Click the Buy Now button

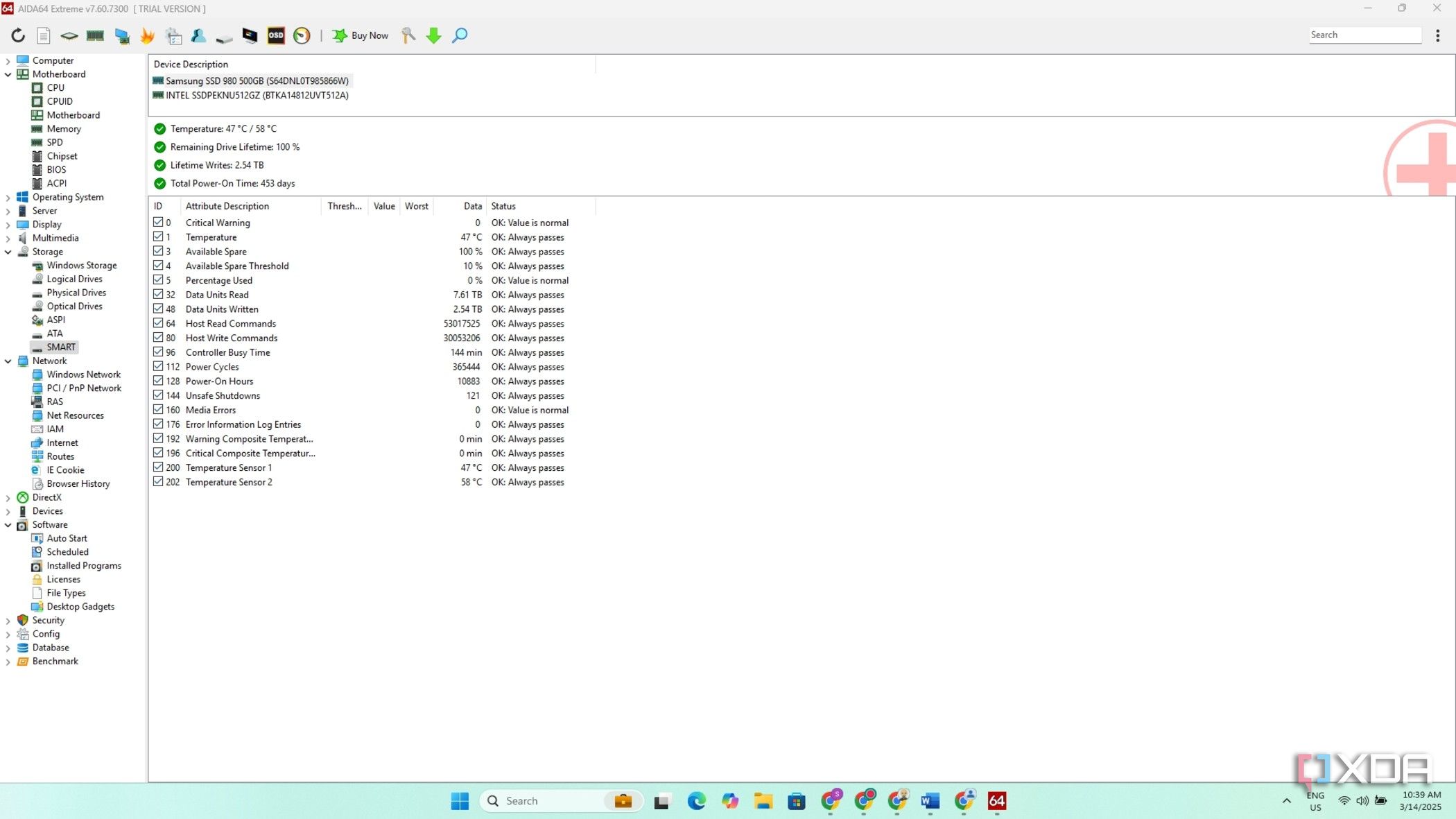tap(361, 35)
